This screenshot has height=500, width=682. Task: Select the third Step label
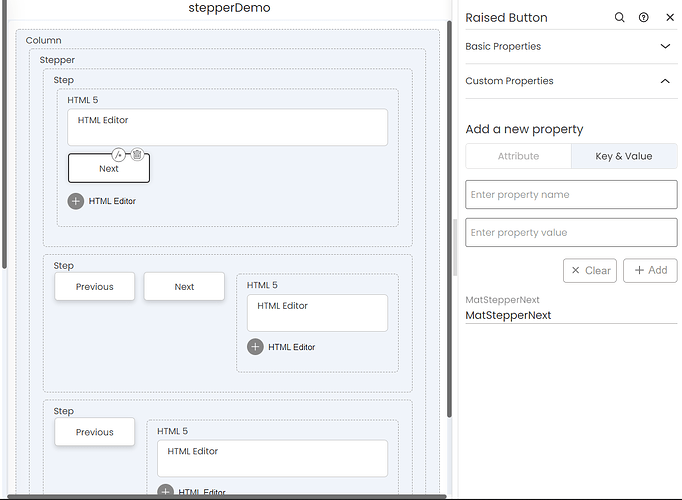point(64,411)
